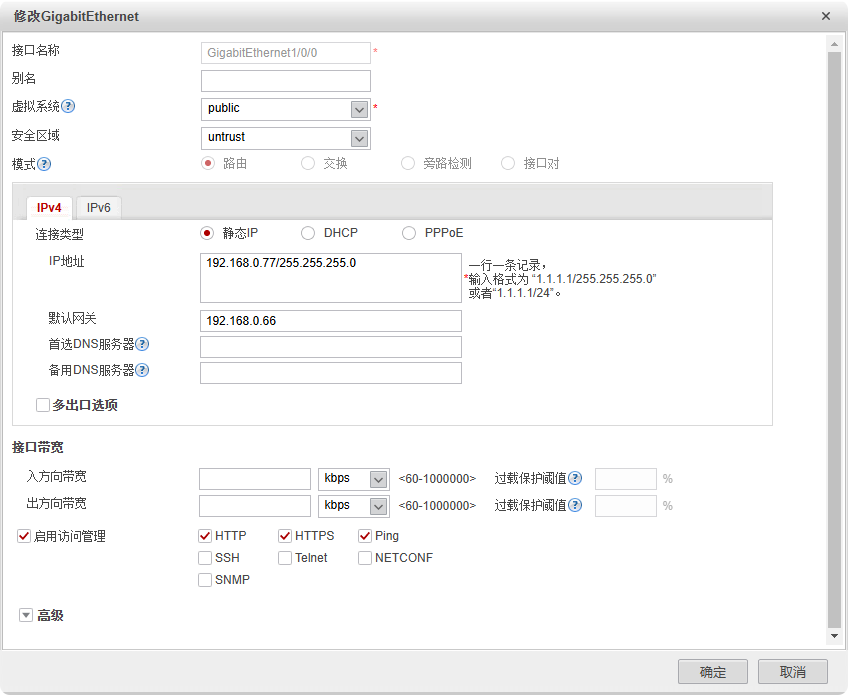
Task: Click the 确定 button
Action: (x=712, y=672)
